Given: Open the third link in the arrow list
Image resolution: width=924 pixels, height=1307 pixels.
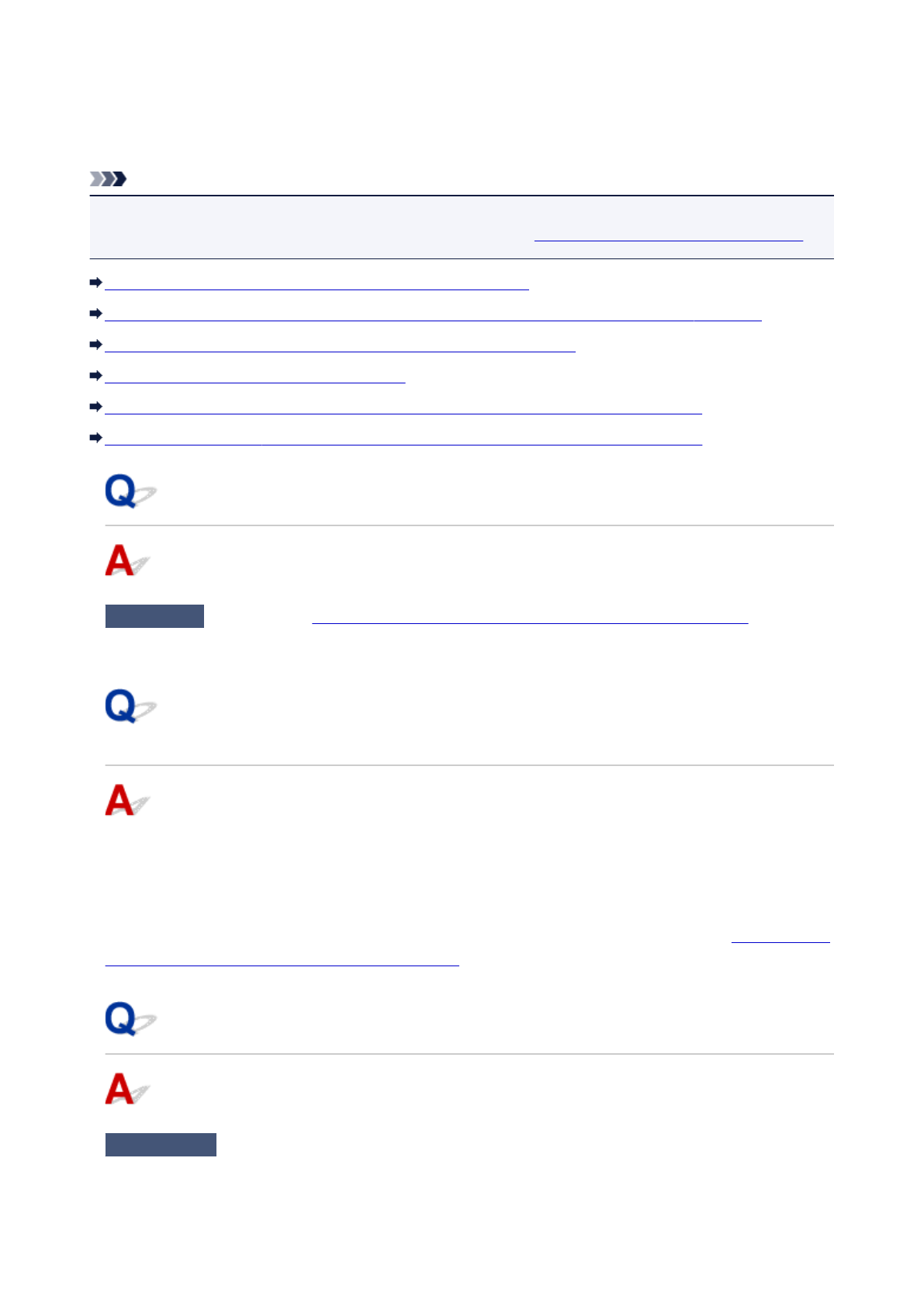Looking at the screenshot, I should [x=340, y=345].
